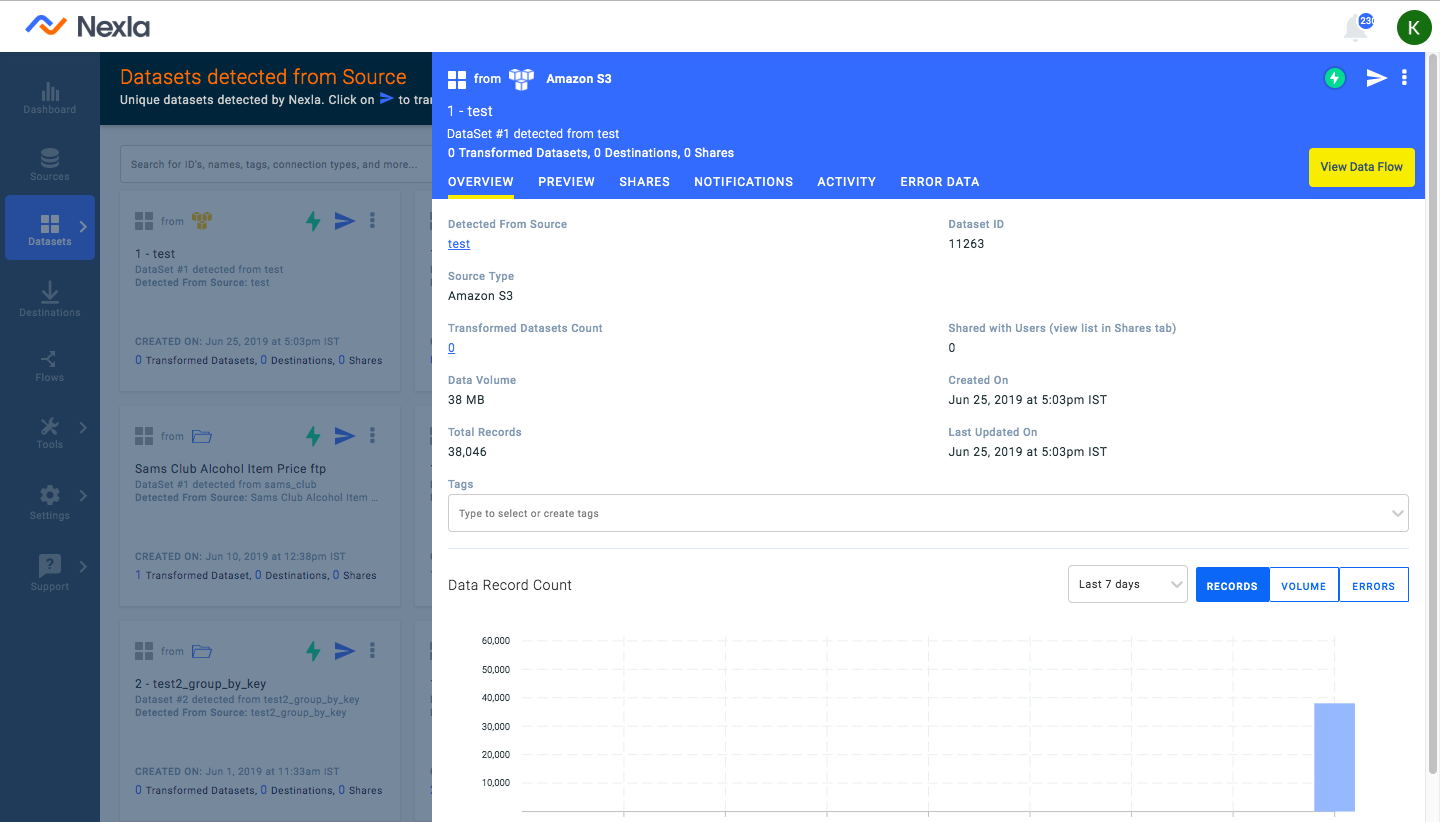Expand the Datasets sidebar chevron
This screenshot has width=1440, height=822.
coord(83,227)
